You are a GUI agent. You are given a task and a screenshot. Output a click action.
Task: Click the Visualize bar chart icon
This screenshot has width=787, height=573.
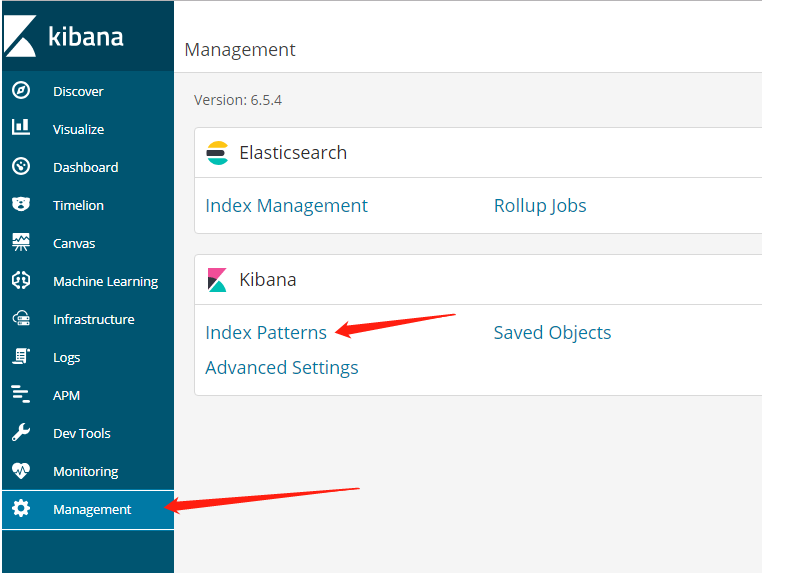pyautogui.click(x=21, y=127)
